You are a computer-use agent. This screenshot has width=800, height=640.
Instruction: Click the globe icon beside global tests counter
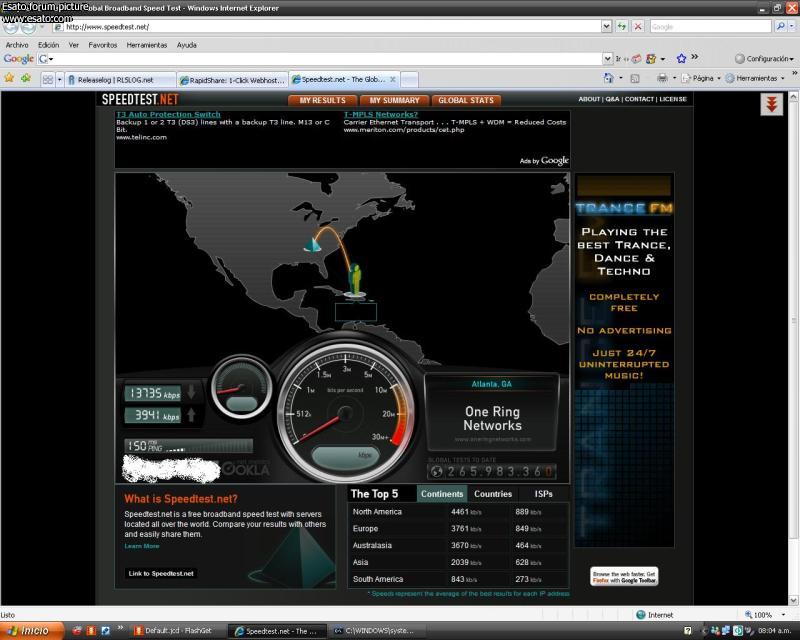(437, 472)
